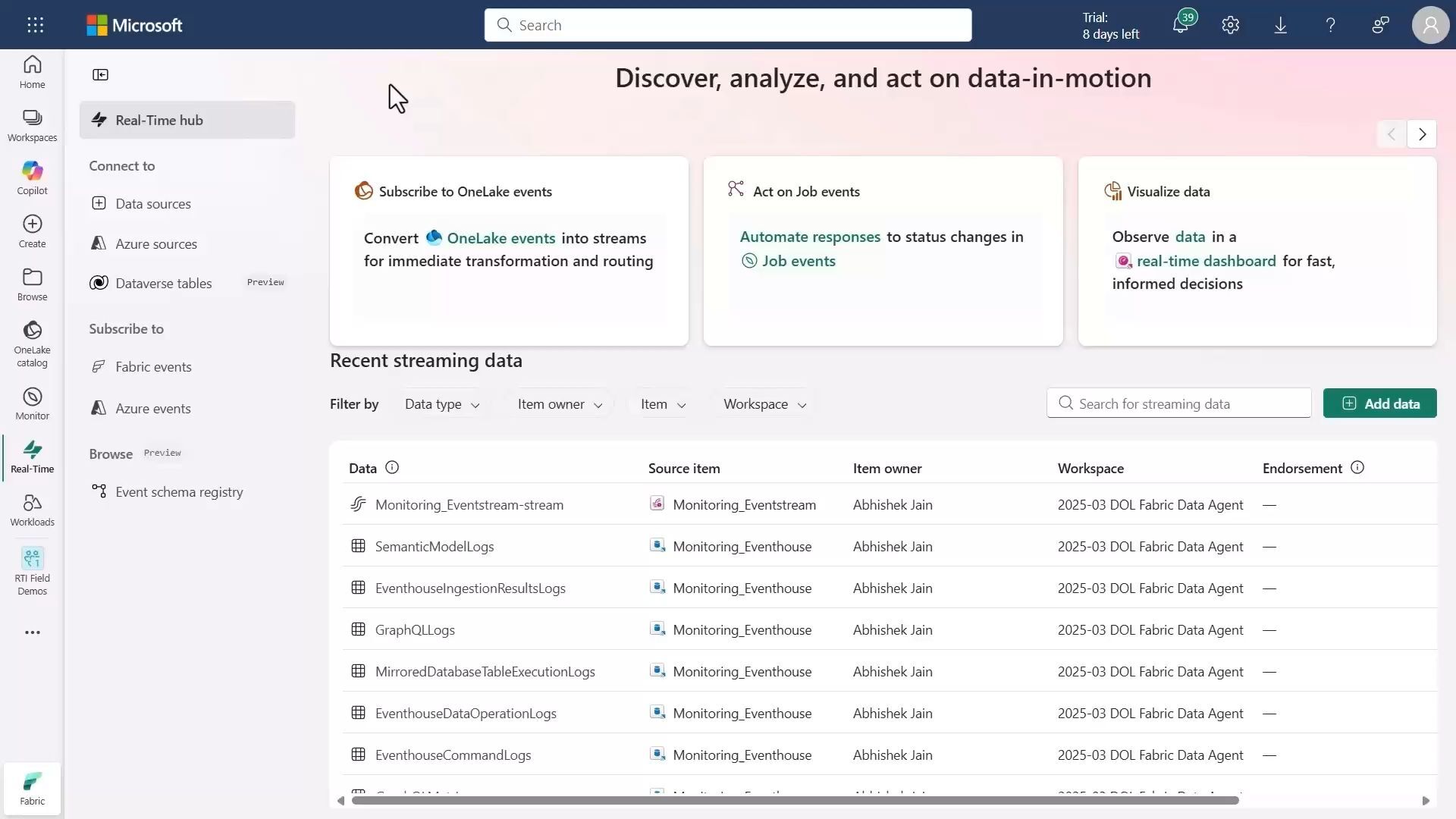Click the OneLake events link
1456x819 pixels.
[x=500, y=238]
